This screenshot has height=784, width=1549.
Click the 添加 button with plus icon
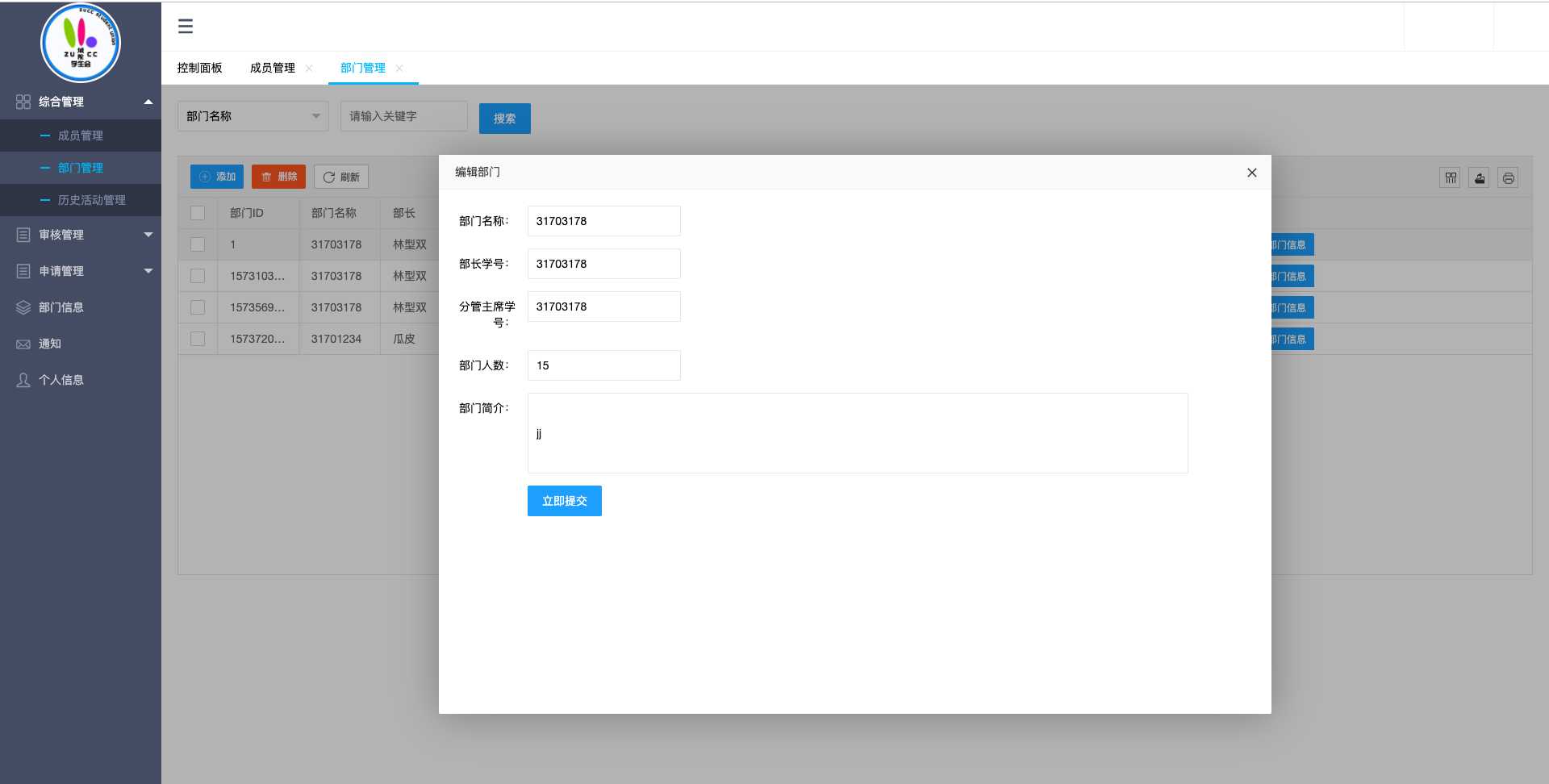click(217, 177)
